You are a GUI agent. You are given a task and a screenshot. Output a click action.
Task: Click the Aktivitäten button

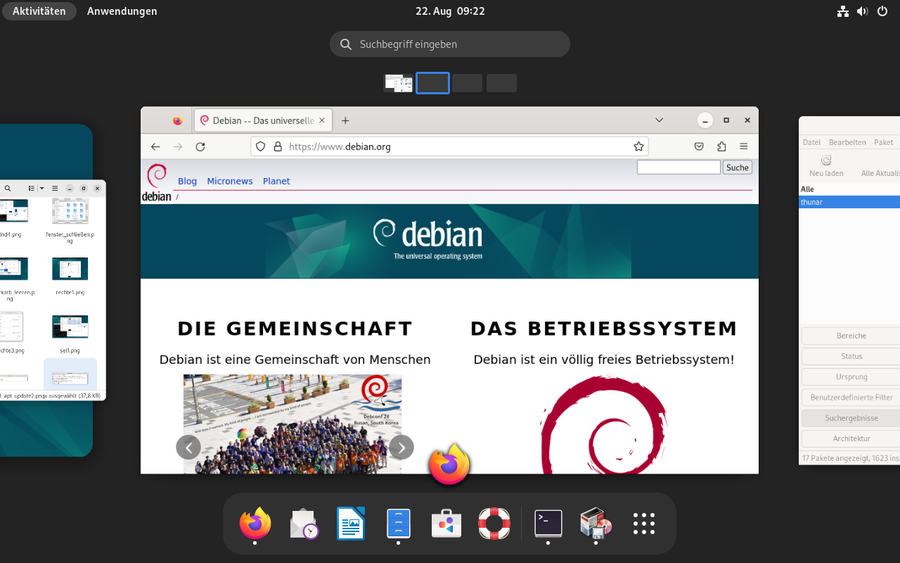pos(39,11)
